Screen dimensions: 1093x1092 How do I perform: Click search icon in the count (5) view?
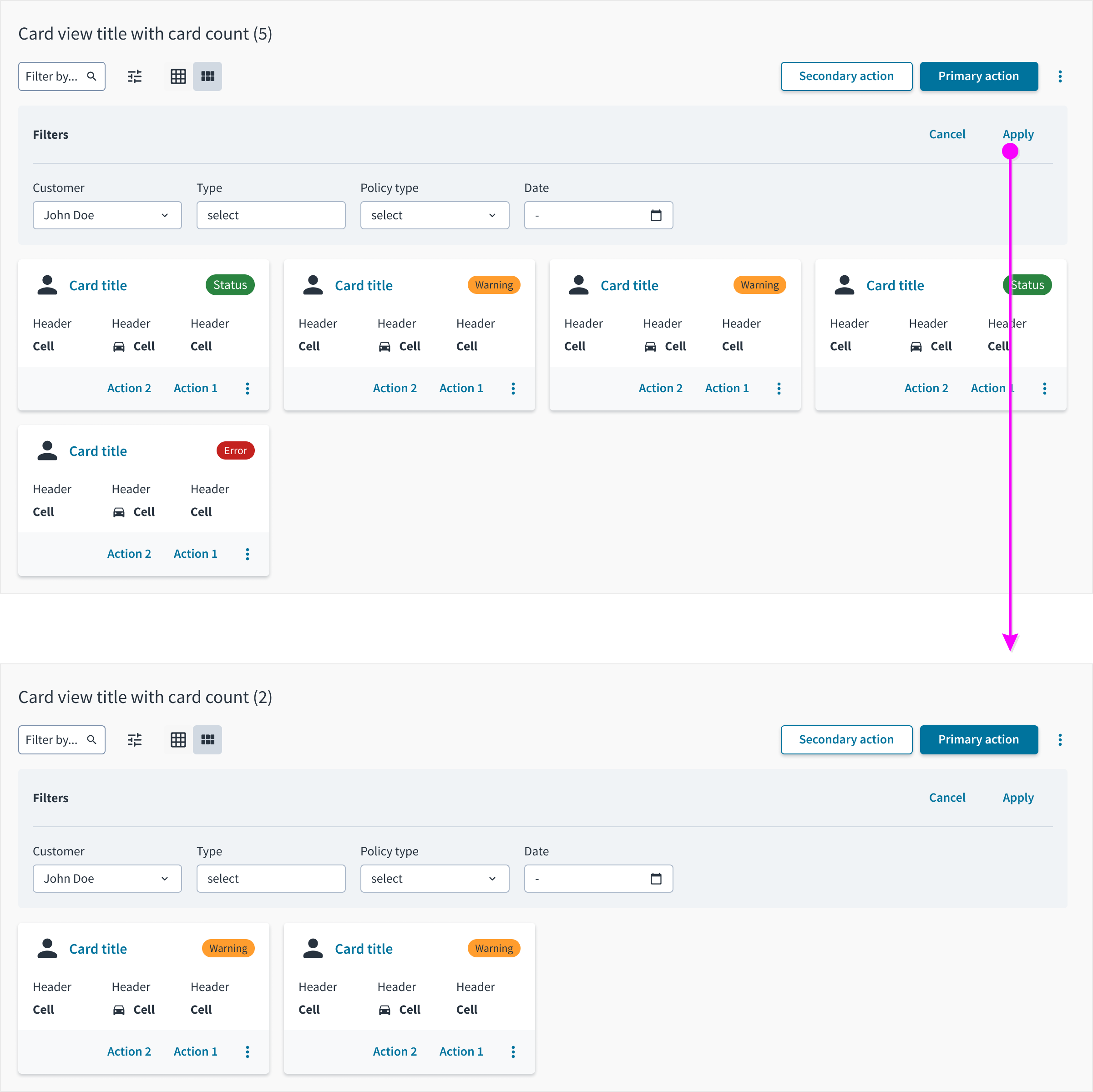point(91,76)
